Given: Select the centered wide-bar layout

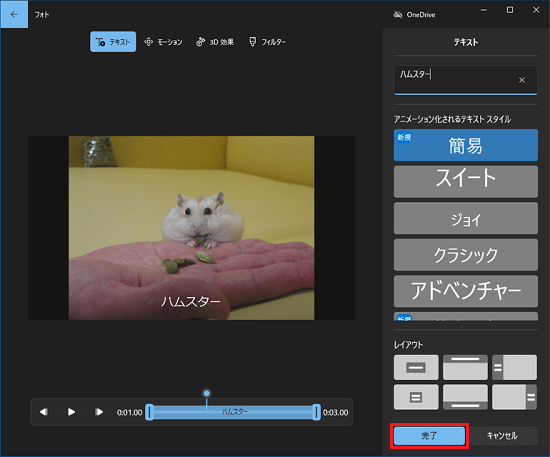Looking at the screenshot, I should click(x=416, y=368).
